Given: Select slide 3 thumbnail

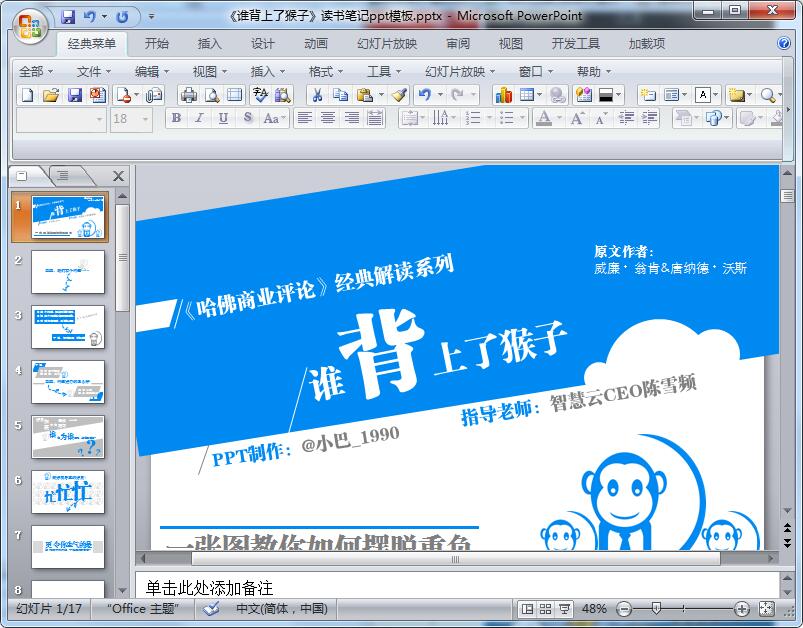Looking at the screenshot, I should pyautogui.click(x=68, y=327).
